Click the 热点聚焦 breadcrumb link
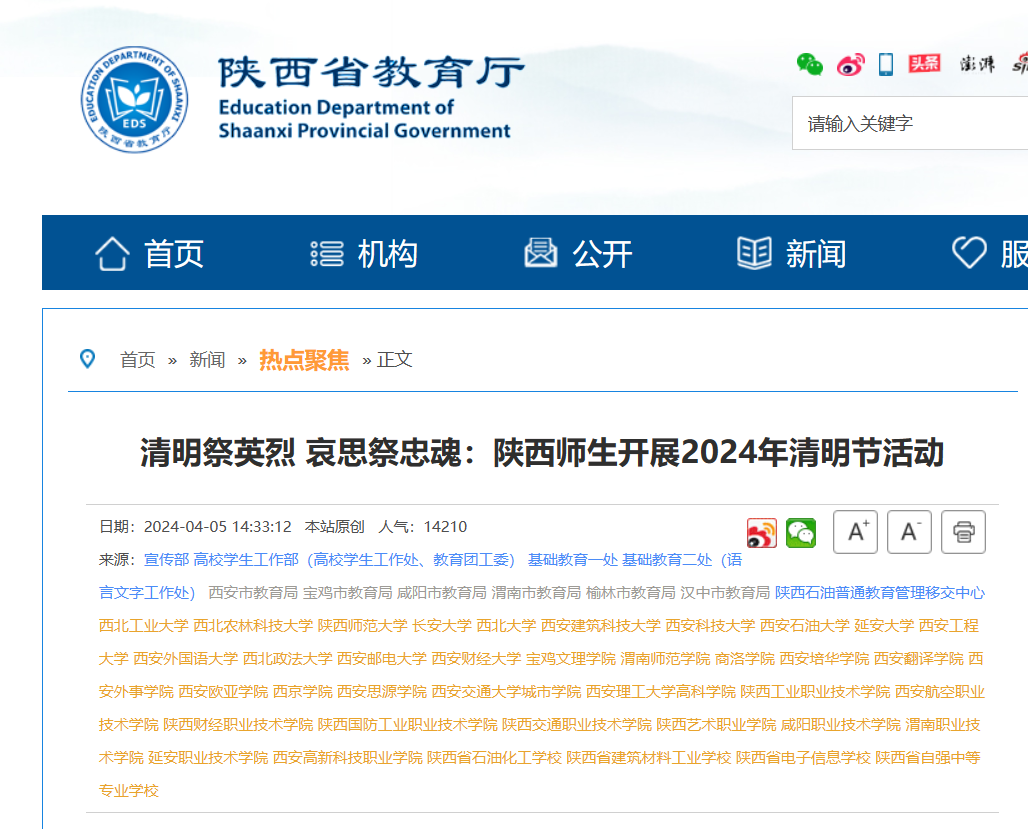 pos(304,360)
